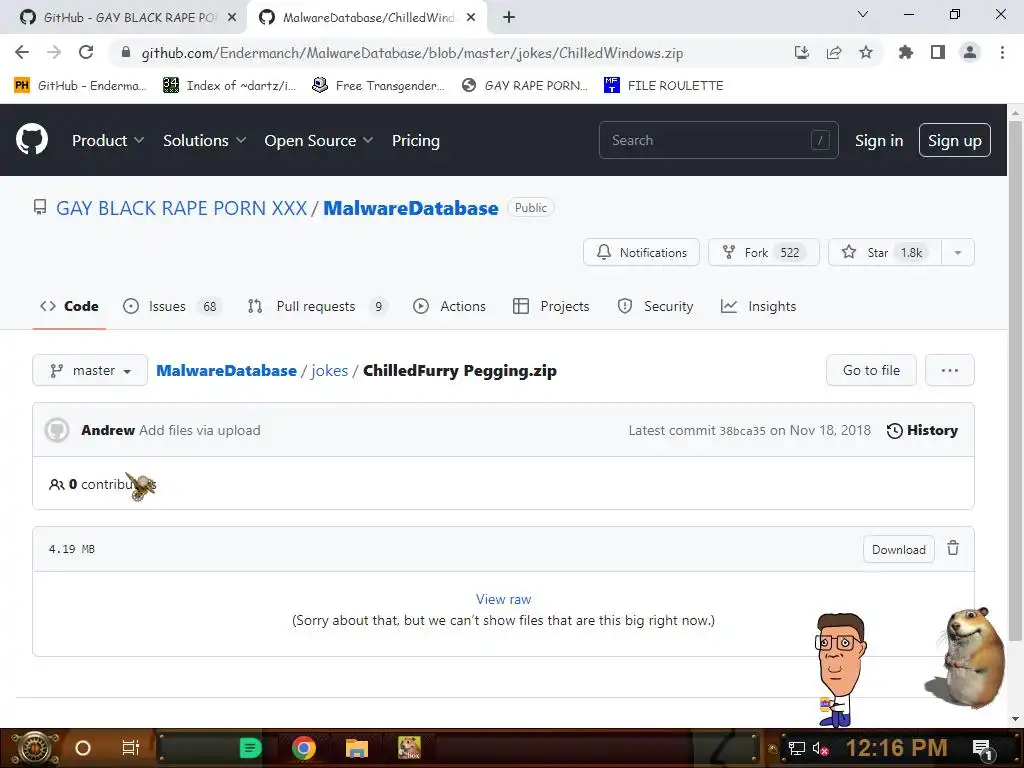Click the Task View taskbar icon
This screenshot has height=768, width=1024.
pyautogui.click(x=131, y=748)
